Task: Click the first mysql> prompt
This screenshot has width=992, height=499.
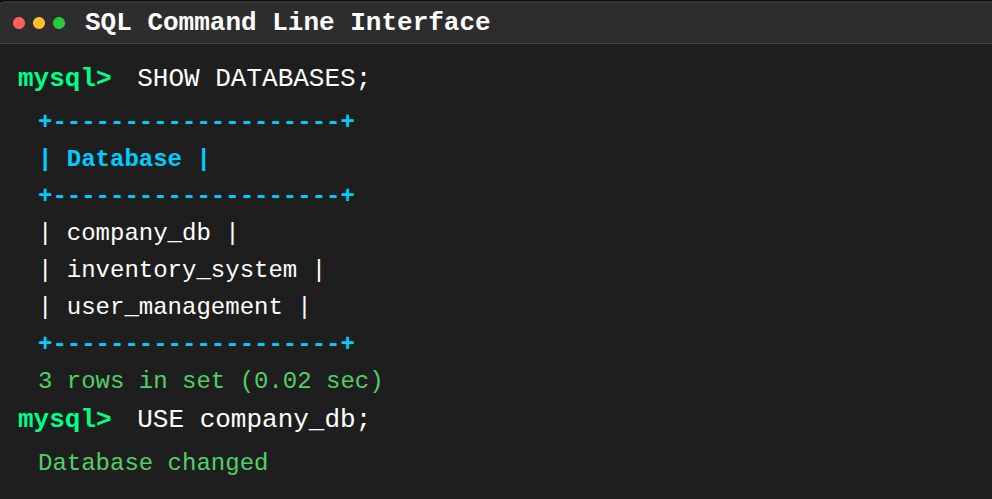Action: (65, 78)
